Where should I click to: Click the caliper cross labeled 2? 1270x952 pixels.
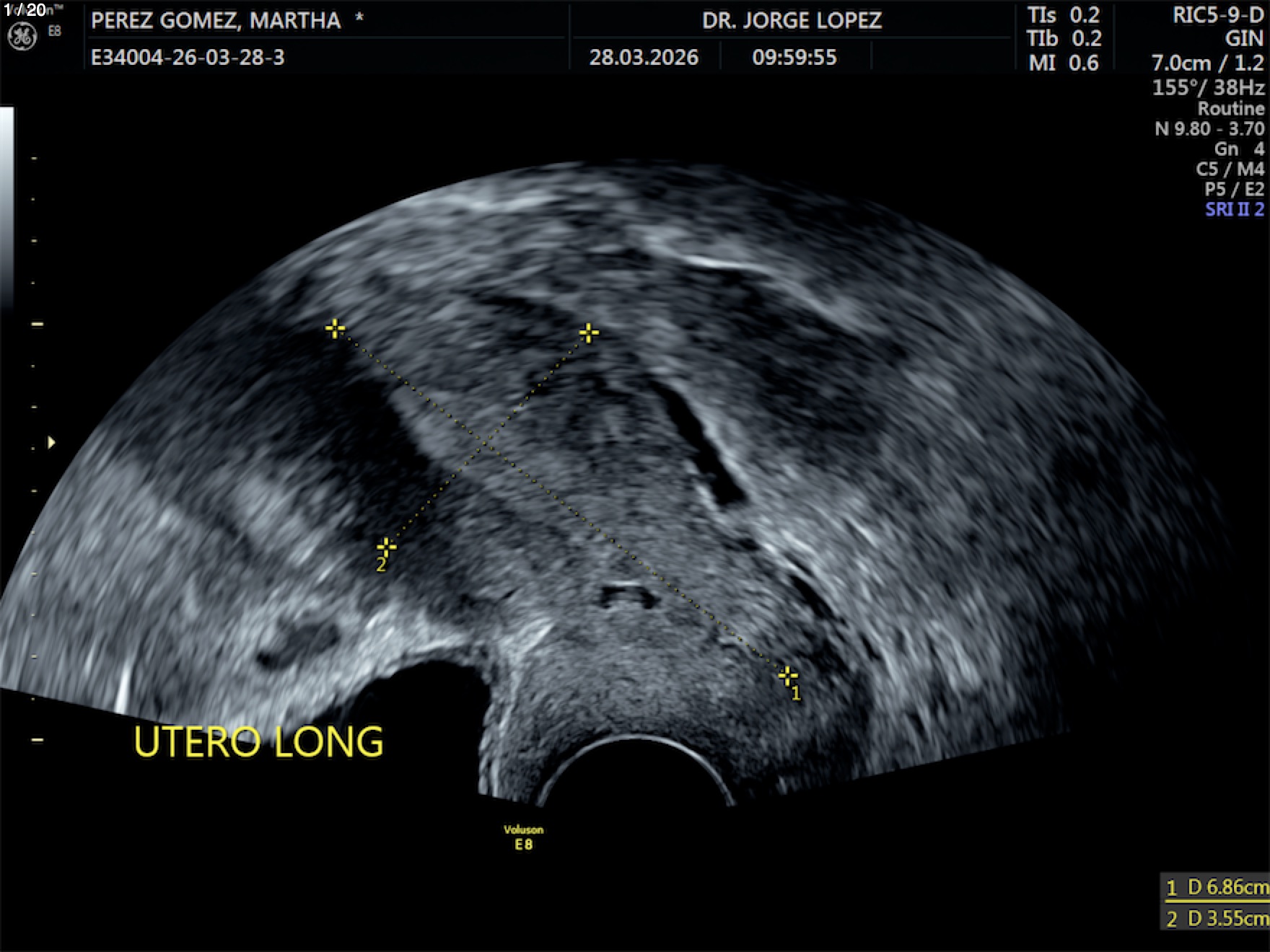[x=386, y=547]
